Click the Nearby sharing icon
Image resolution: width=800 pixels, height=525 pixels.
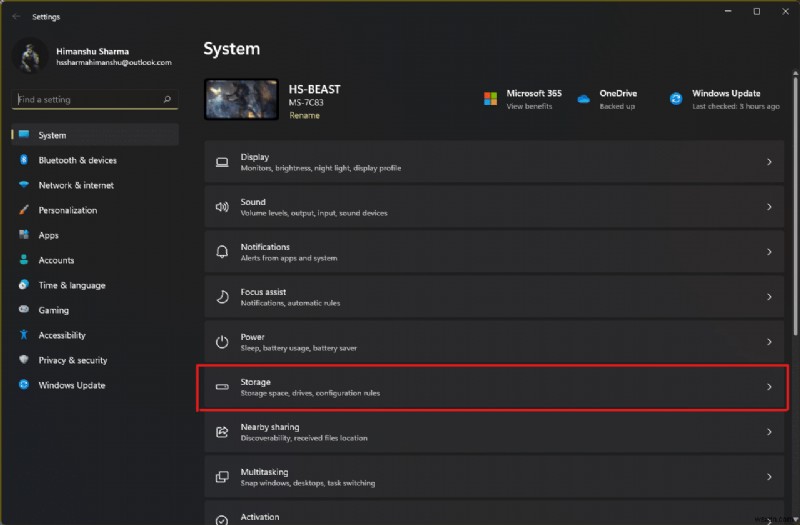click(x=222, y=432)
